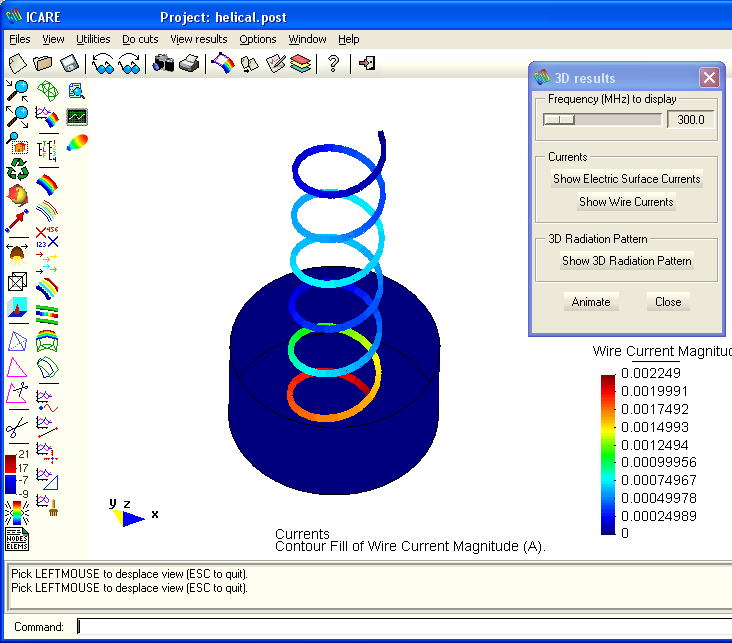Click the rainbow flag results toolbar icon

click(x=223, y=64)
